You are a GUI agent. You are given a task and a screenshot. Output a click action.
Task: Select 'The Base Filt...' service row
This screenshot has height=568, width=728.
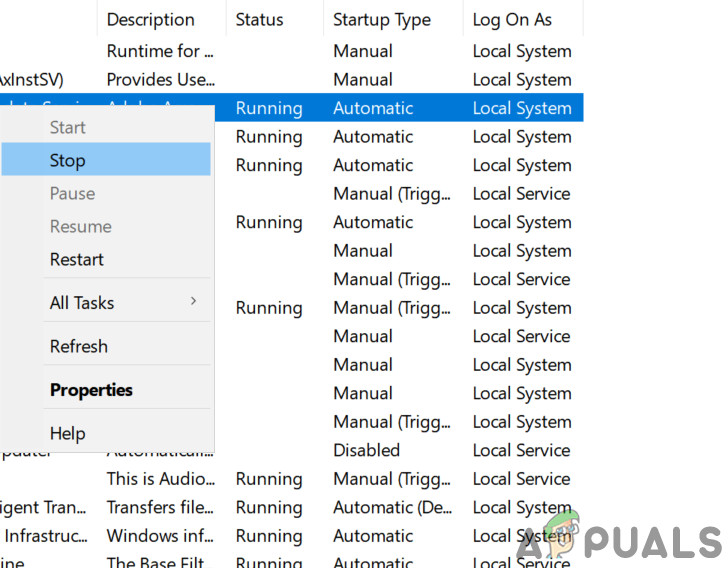click(x=160, y=561)
